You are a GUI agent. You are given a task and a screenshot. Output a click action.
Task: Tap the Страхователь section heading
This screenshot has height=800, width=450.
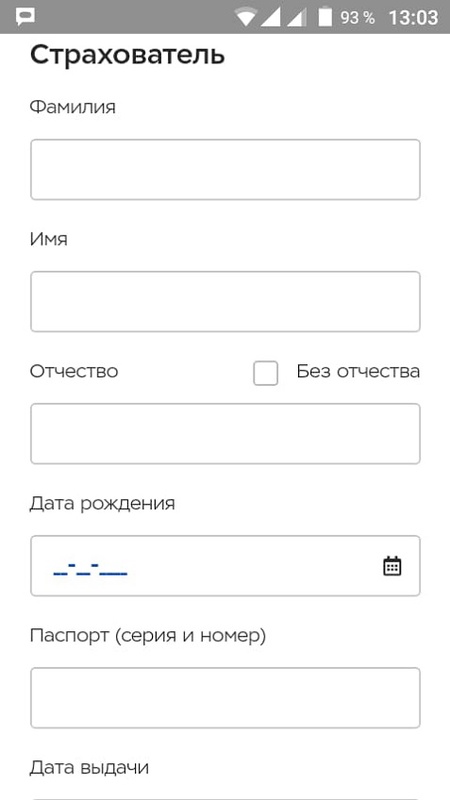[127, 55]
